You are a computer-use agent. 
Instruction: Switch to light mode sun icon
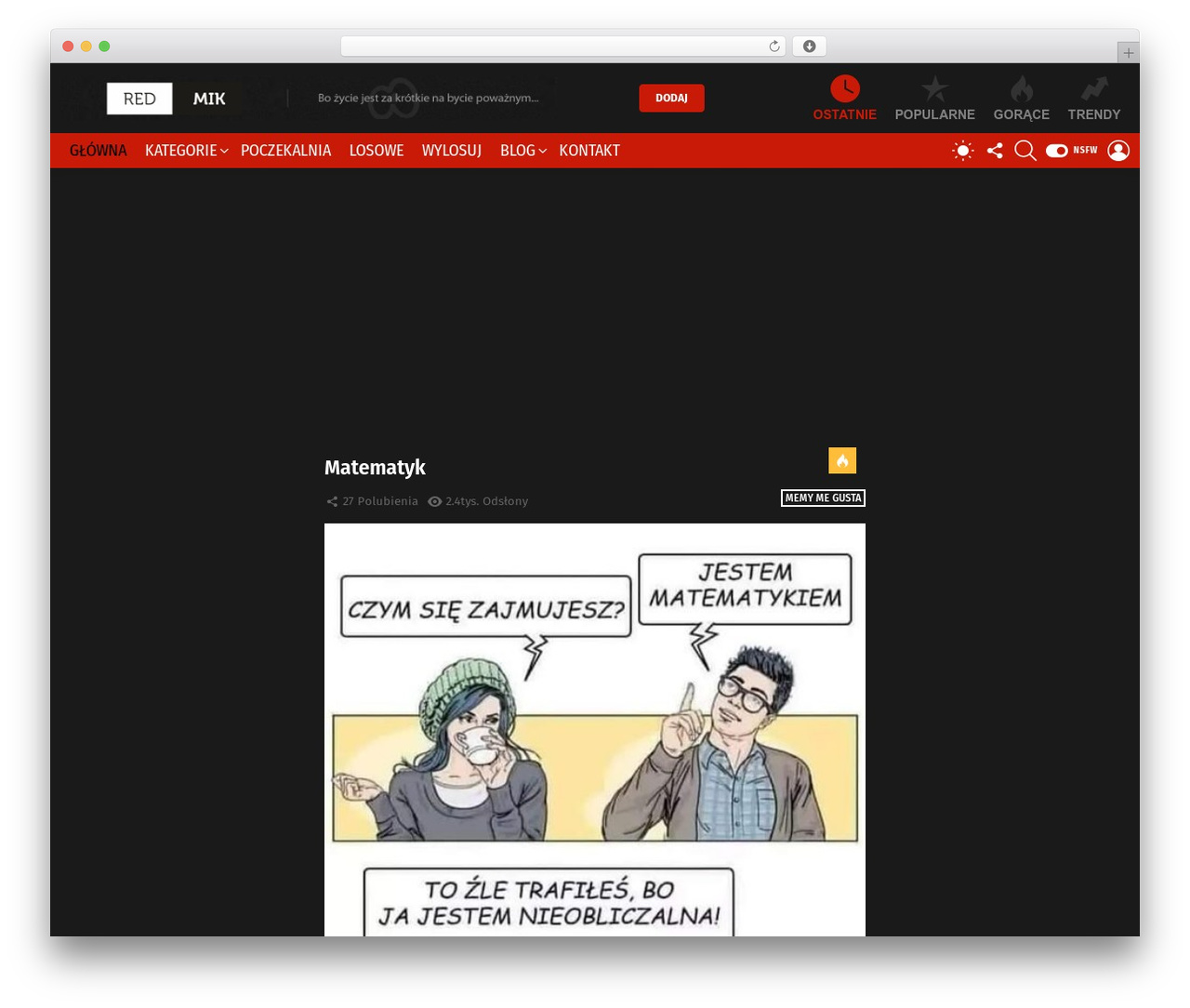coord(963,151)
